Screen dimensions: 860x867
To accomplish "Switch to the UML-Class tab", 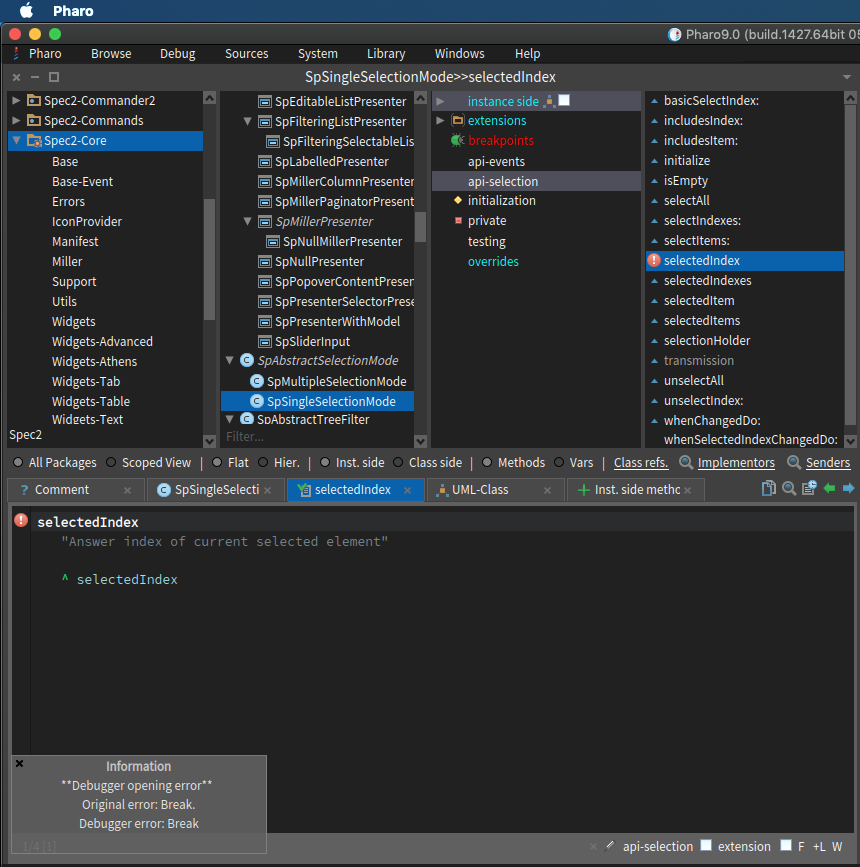I will [x=480, y=490].
